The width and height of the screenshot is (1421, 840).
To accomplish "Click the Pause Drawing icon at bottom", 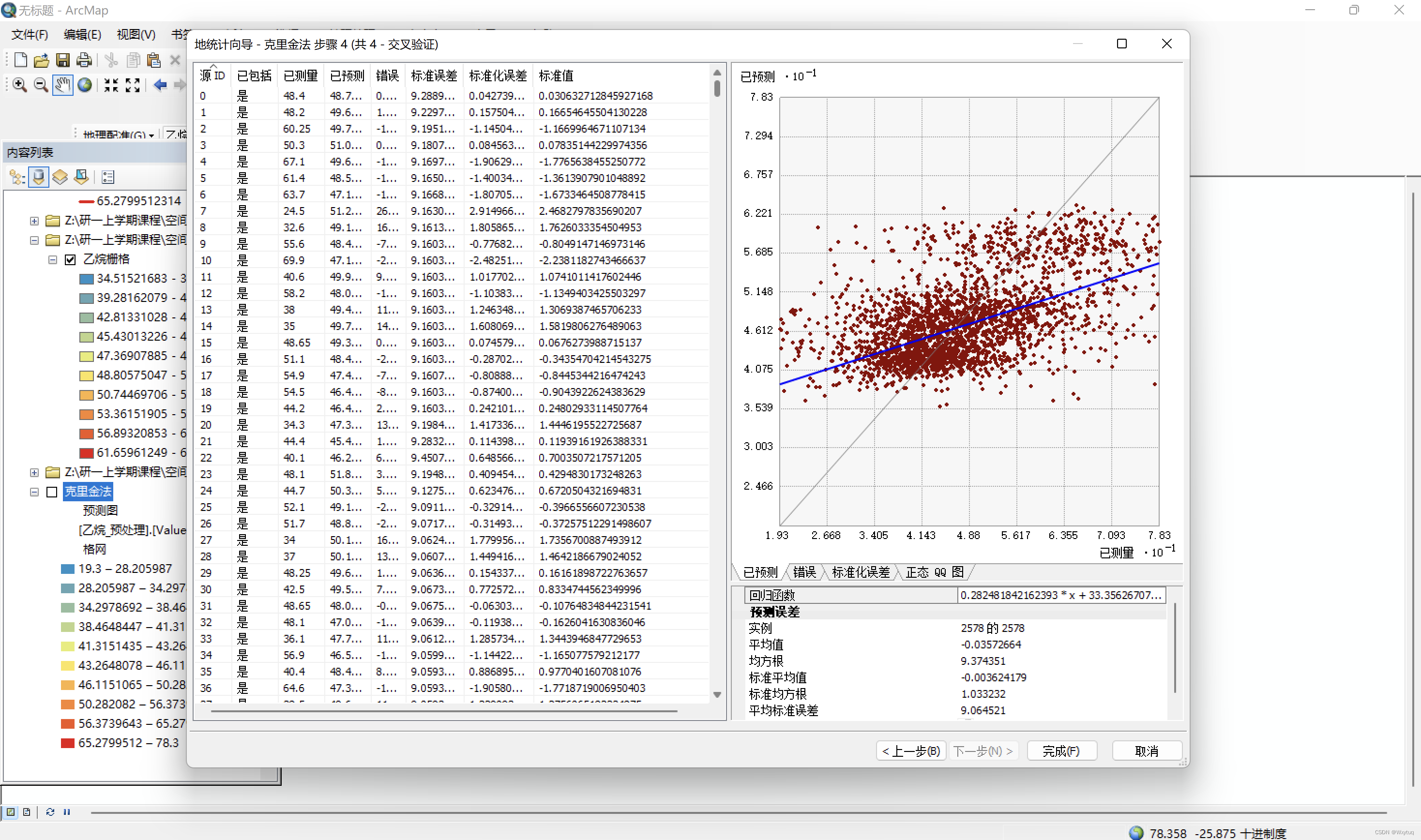I will tap(67, 812).
